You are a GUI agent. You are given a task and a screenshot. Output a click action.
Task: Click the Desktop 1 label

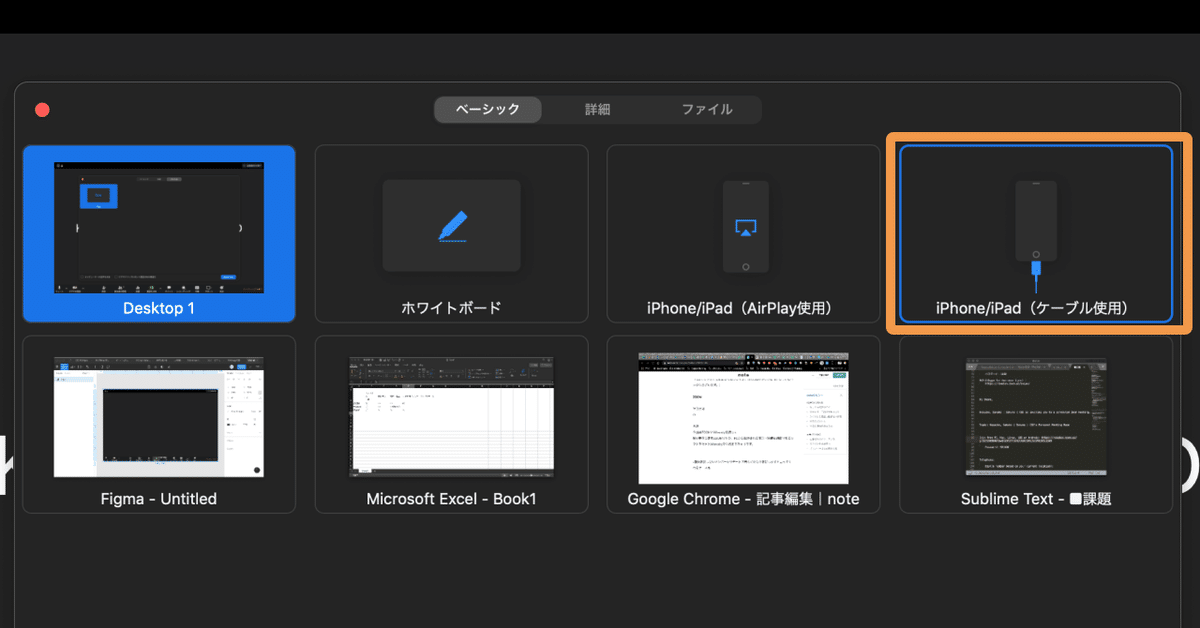(x=159, y=308)
